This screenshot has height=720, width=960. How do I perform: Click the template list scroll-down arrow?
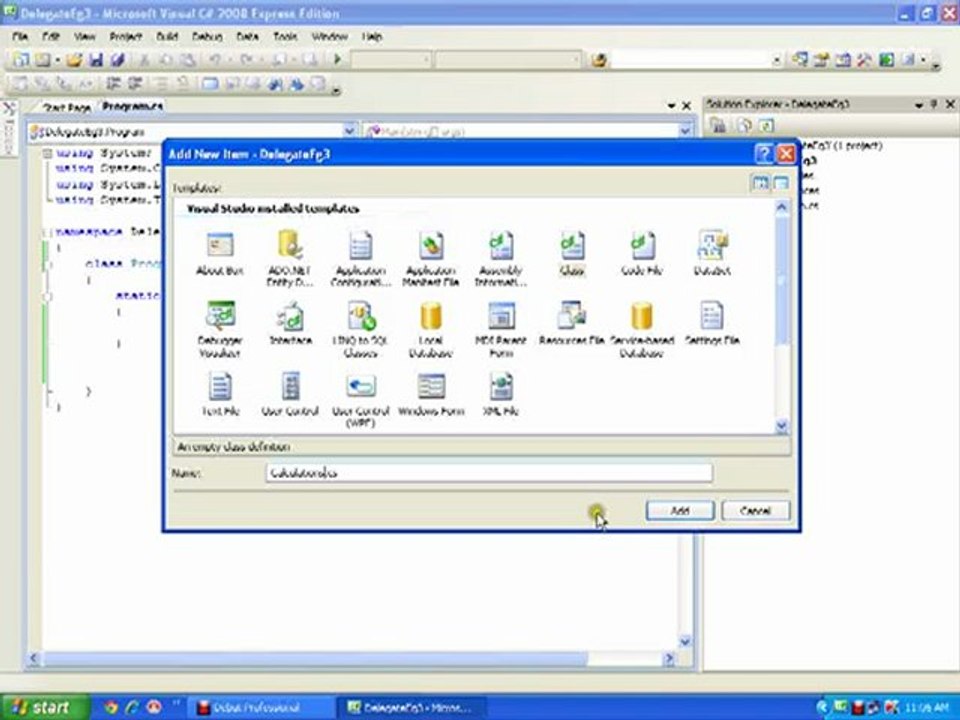pyautogui.click(x=781, y=426)
